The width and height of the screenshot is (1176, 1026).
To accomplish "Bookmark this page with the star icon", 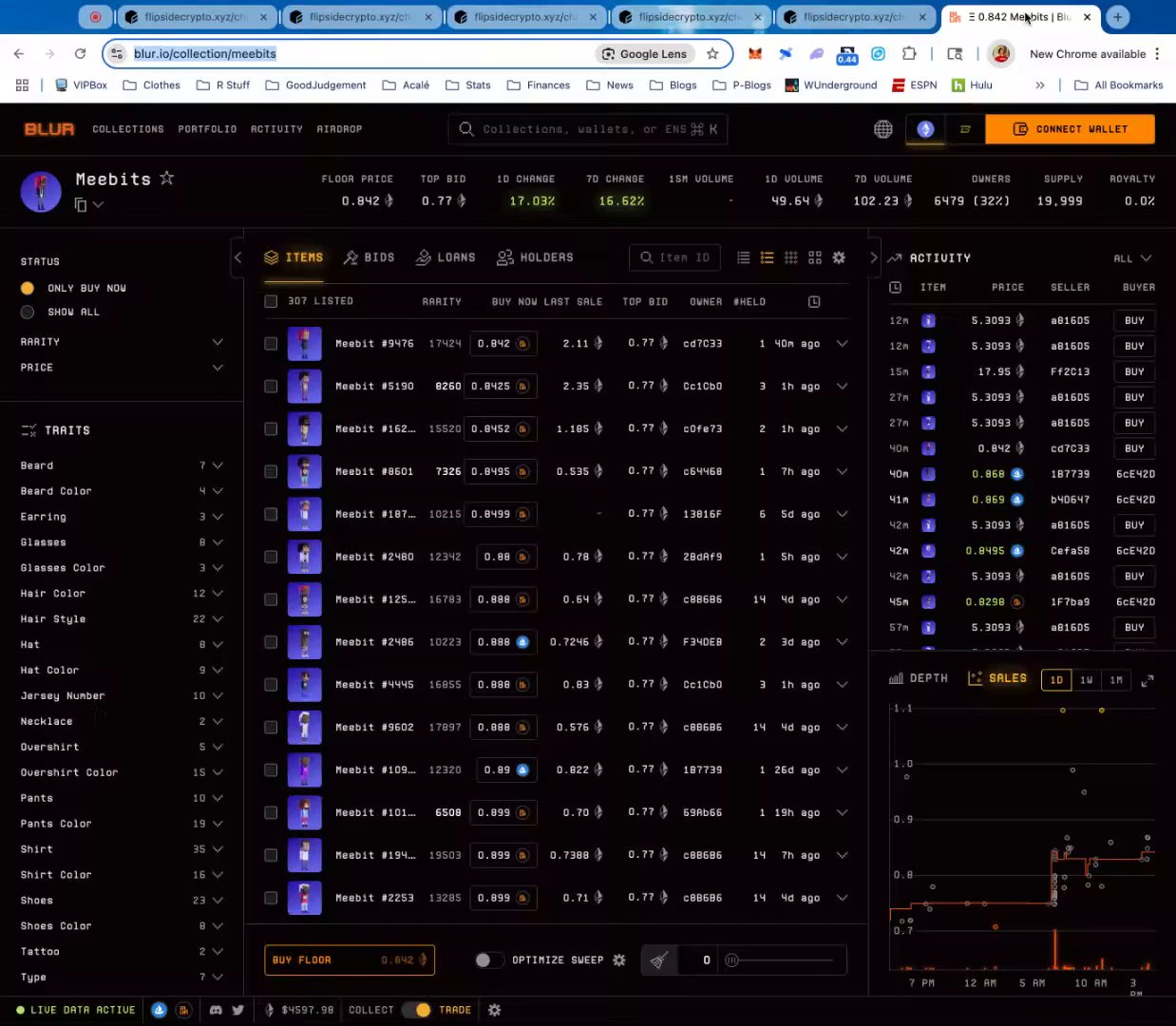I will click(712, 54).
